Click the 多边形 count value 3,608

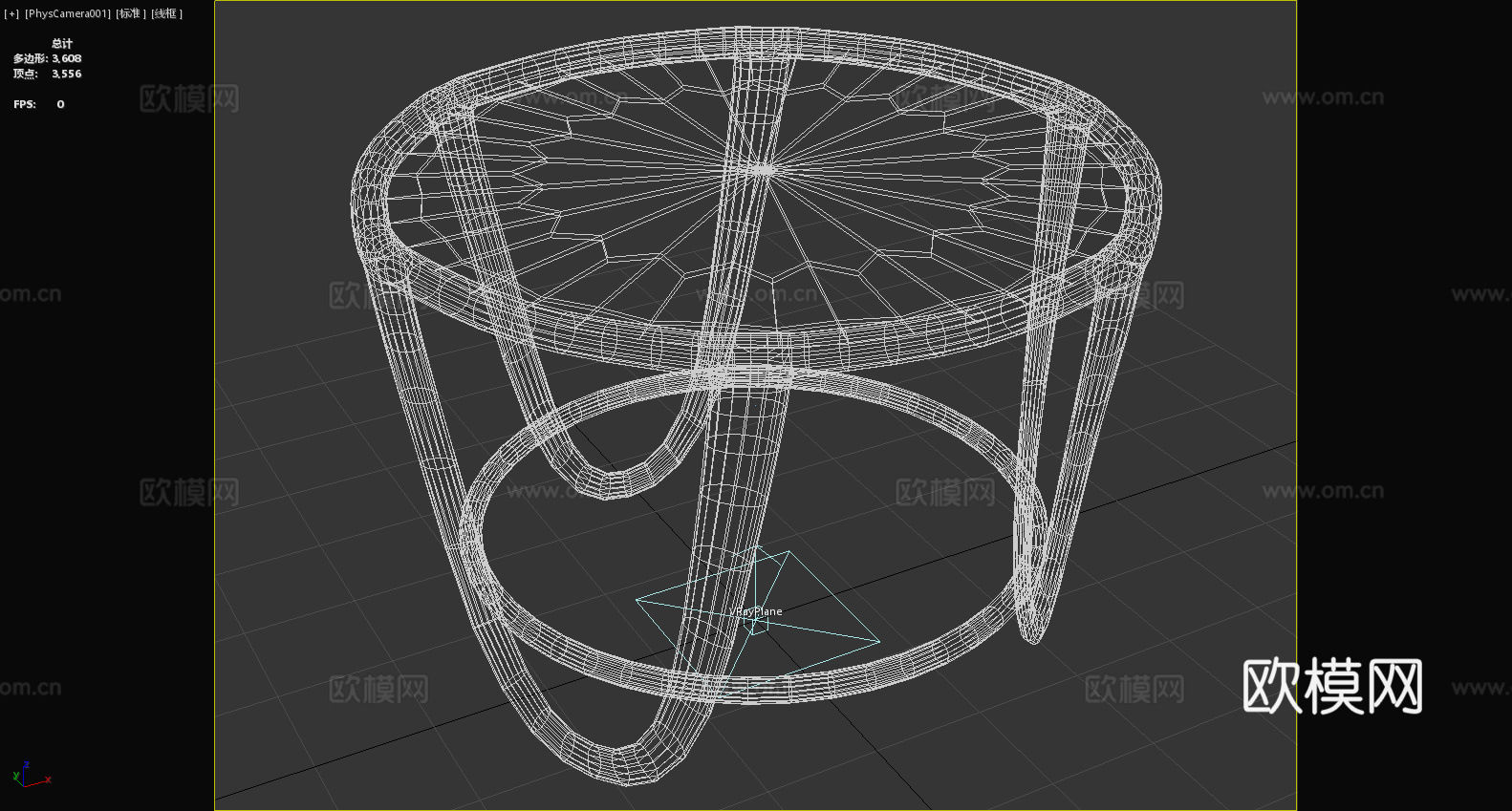(67, 58)
